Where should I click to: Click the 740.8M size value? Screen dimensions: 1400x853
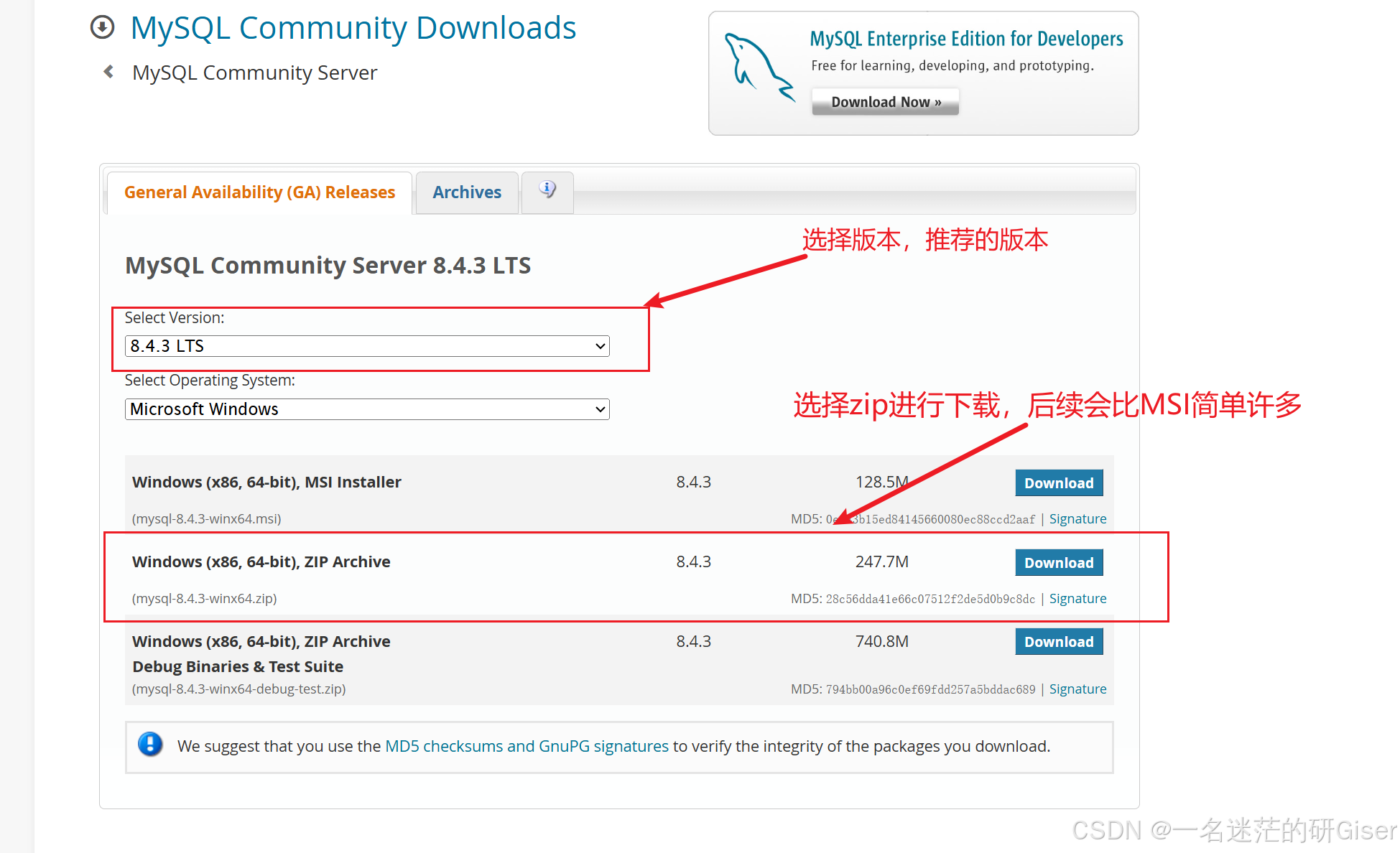882,641
